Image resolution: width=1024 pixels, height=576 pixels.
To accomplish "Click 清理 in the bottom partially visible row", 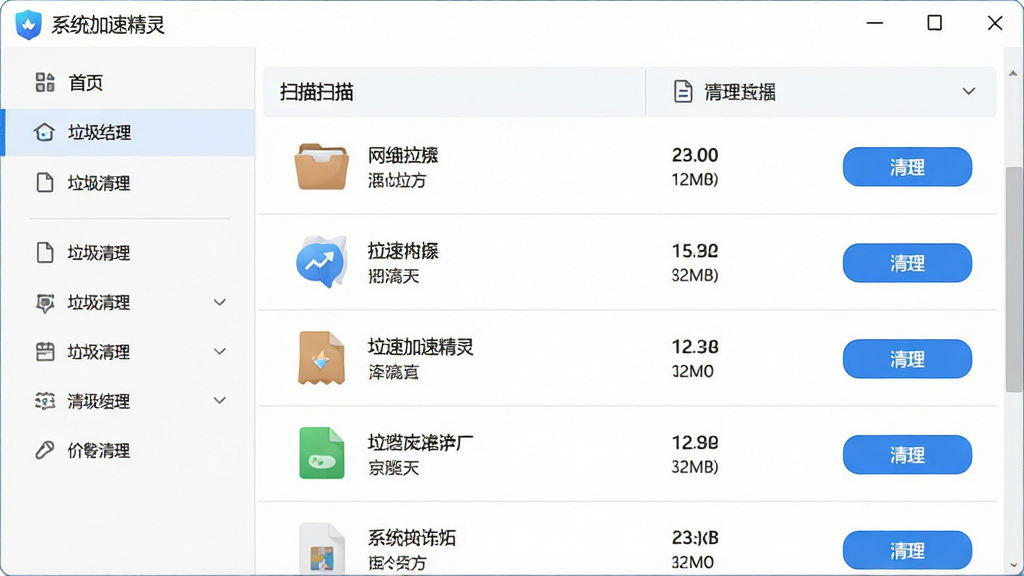I will click(907, 551).
